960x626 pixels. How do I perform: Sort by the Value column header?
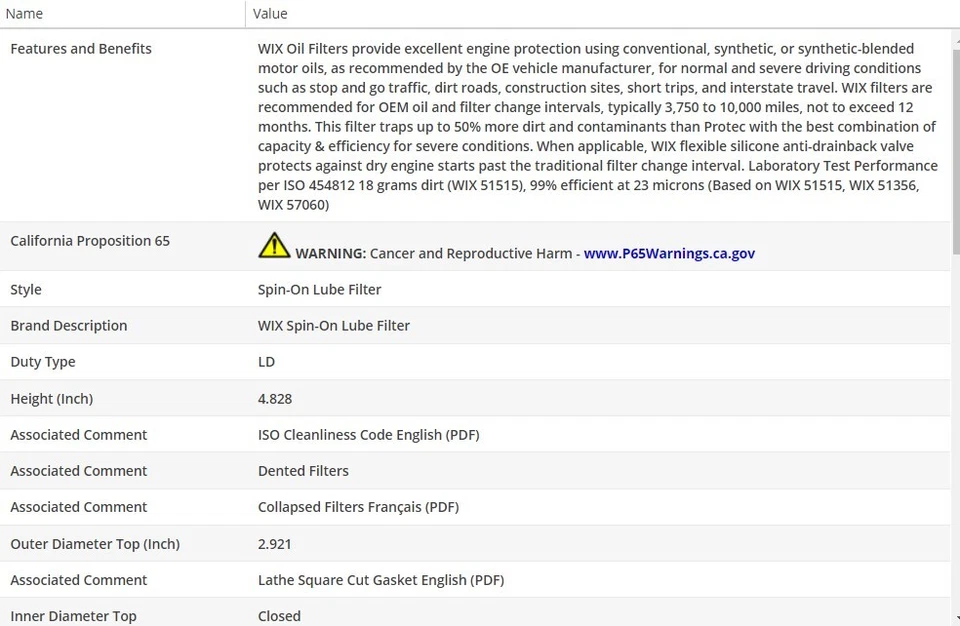coord(270,14)
